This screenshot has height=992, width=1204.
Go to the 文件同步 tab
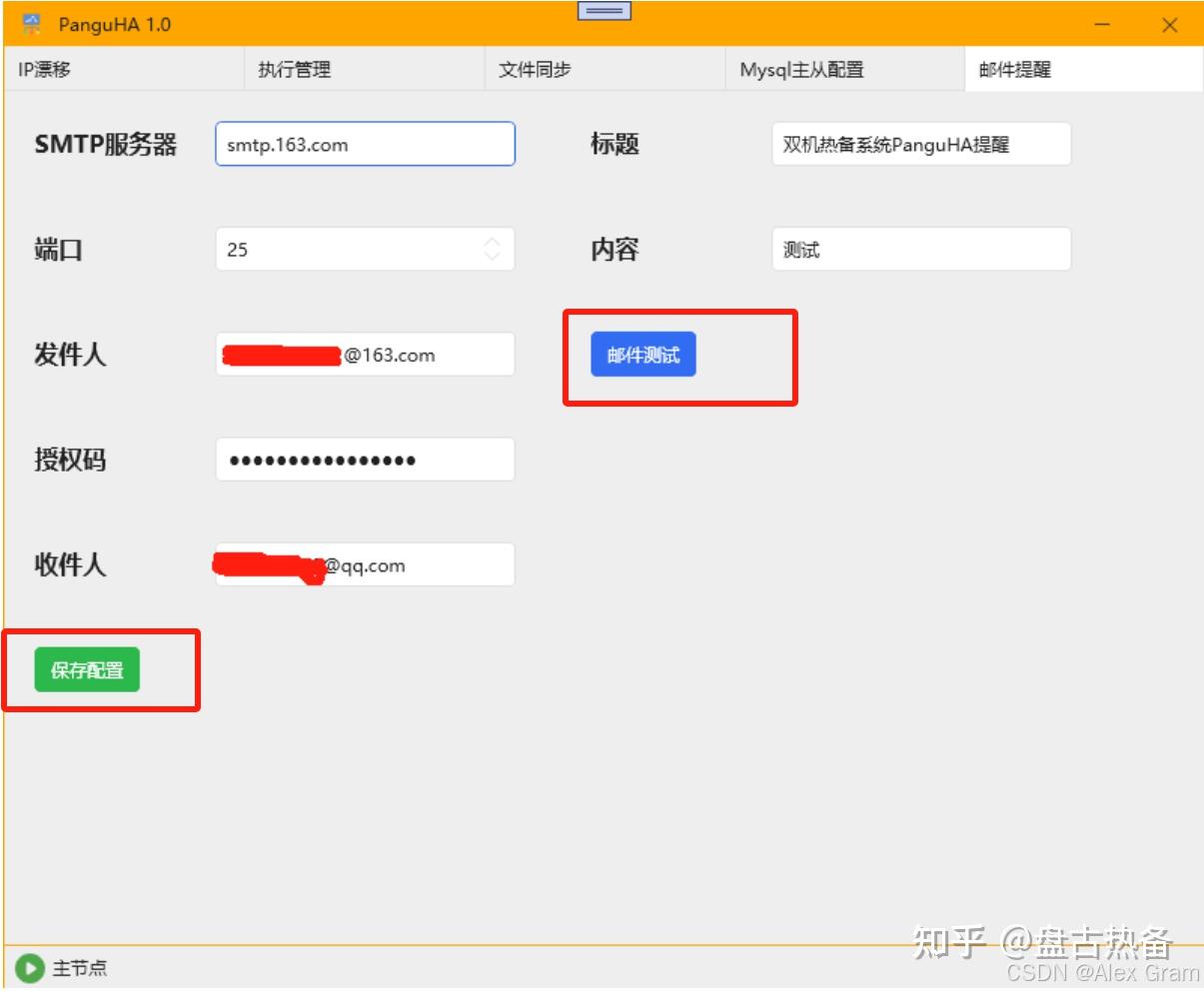click(535, 70)
